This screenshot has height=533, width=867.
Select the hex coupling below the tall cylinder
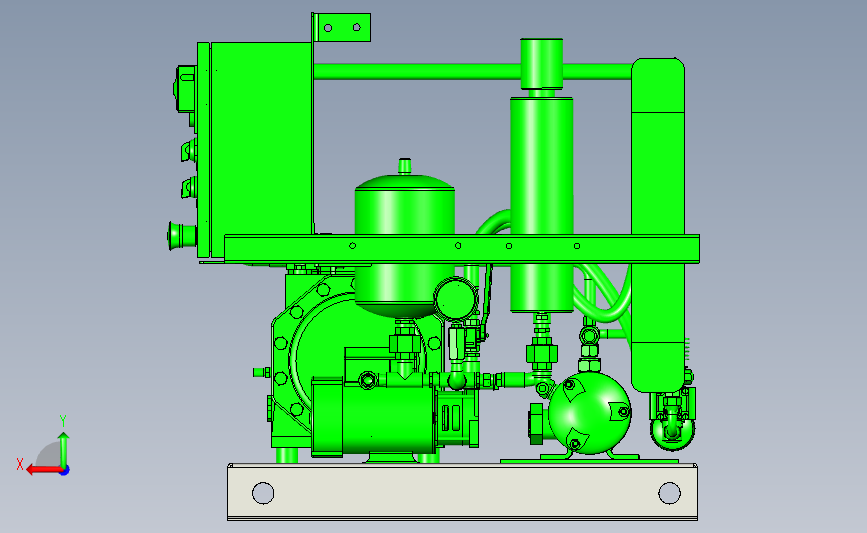[541, 354]
